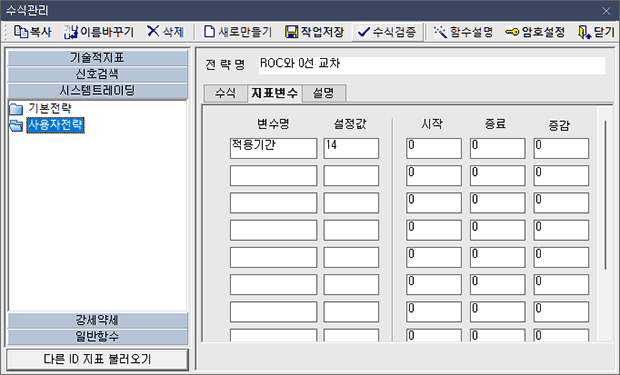Close the 수식관리 window
Image resolution: width=620 pixels, height=375 pixels.
click(x=606, y=11)
